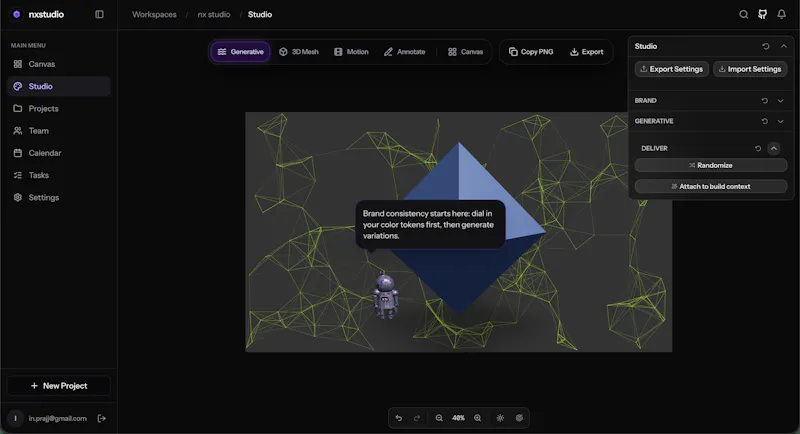Click Workspaces breadcrumb link

click(154, 14)
